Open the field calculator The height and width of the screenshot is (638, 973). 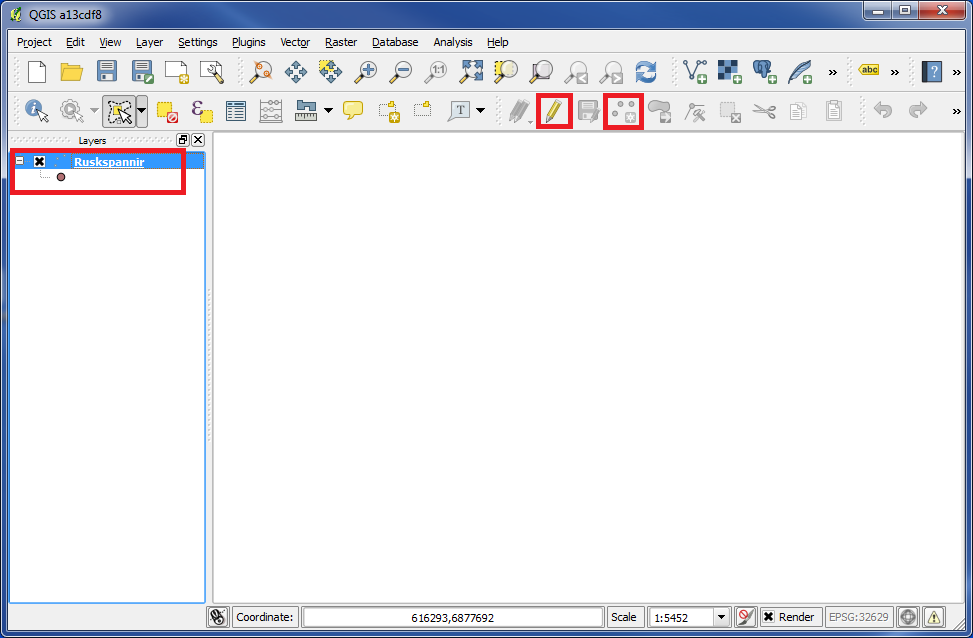click(271, 111)
